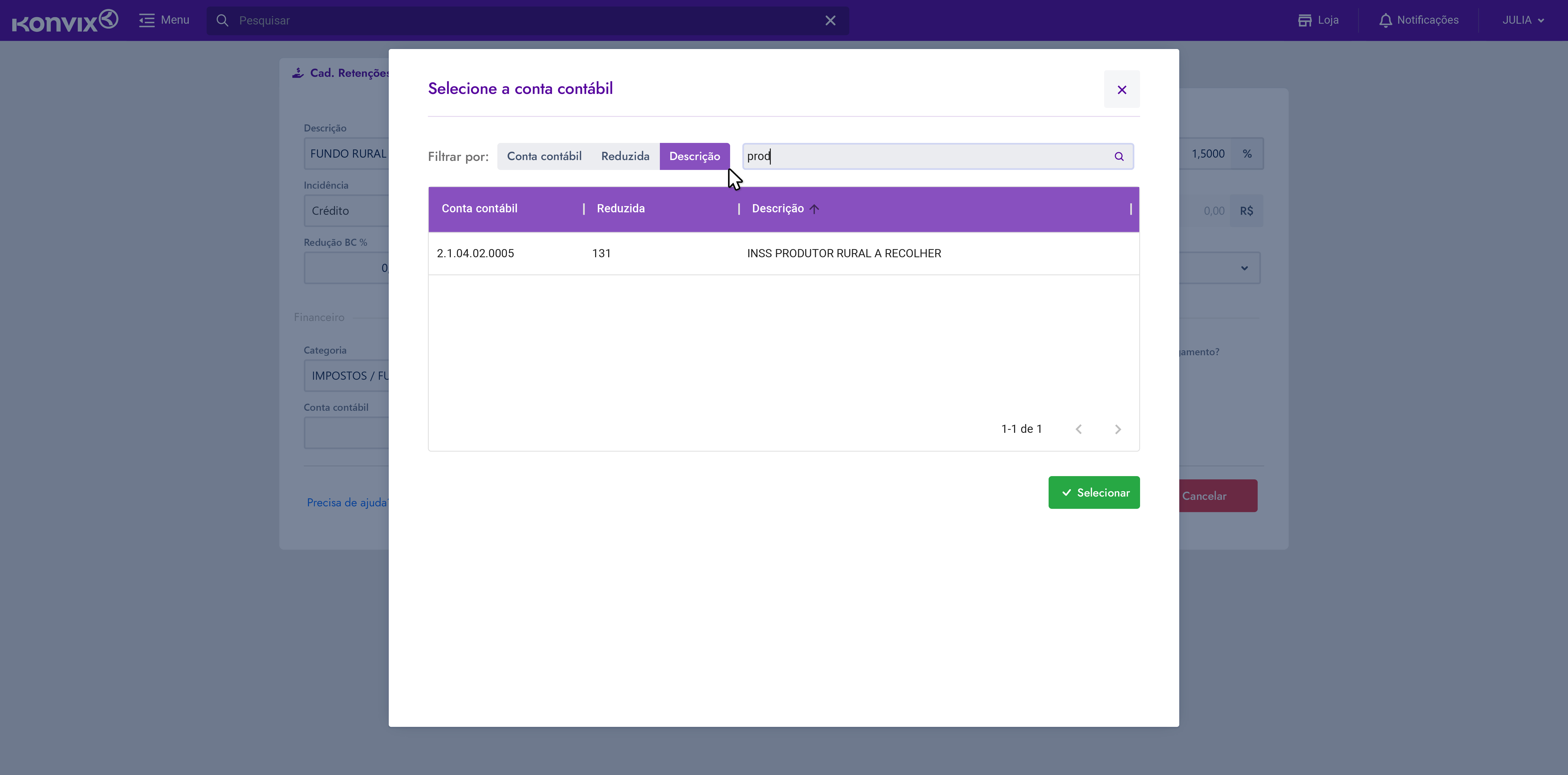Go to previous results page
This screenshot has width=1568, height=775.
coord(1079,429)
